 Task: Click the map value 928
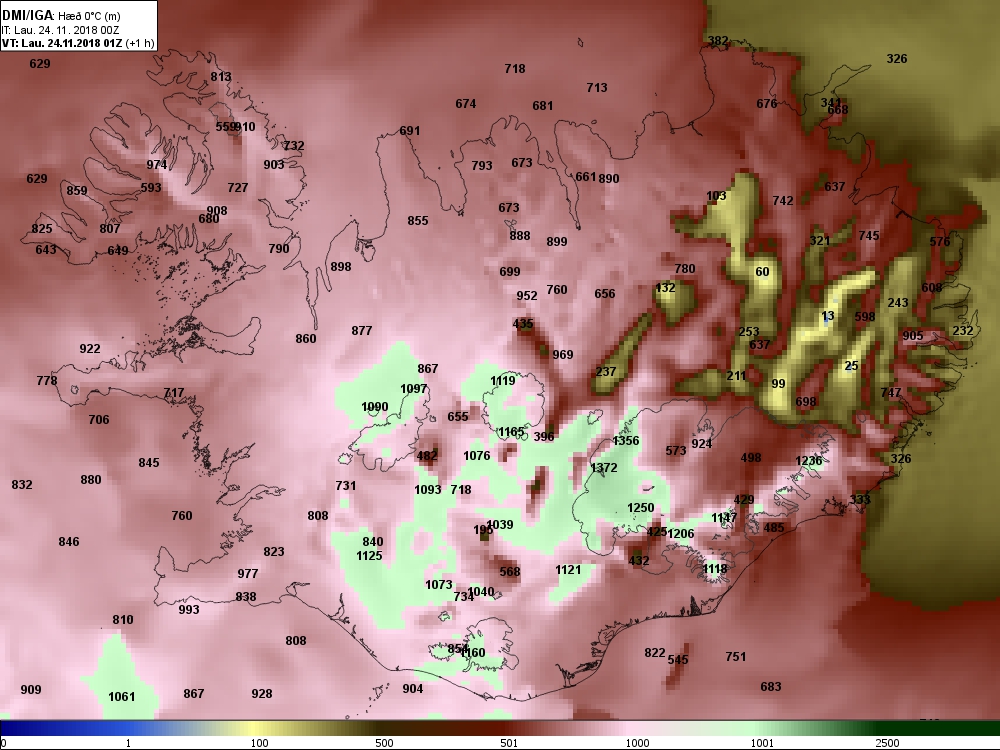262,694
